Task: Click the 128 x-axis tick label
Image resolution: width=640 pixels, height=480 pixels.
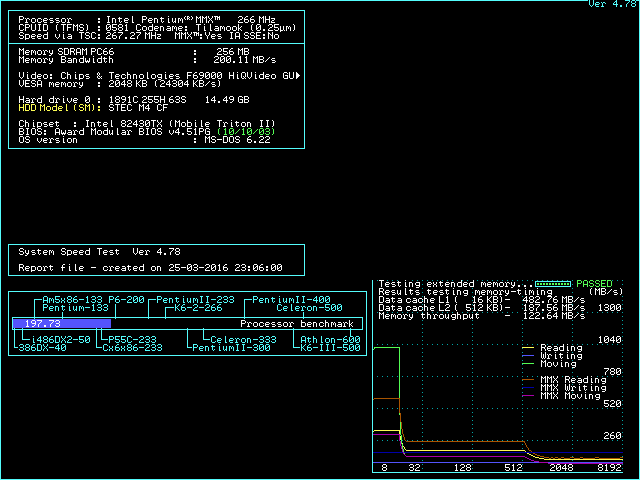Action: tap(462, 468)
